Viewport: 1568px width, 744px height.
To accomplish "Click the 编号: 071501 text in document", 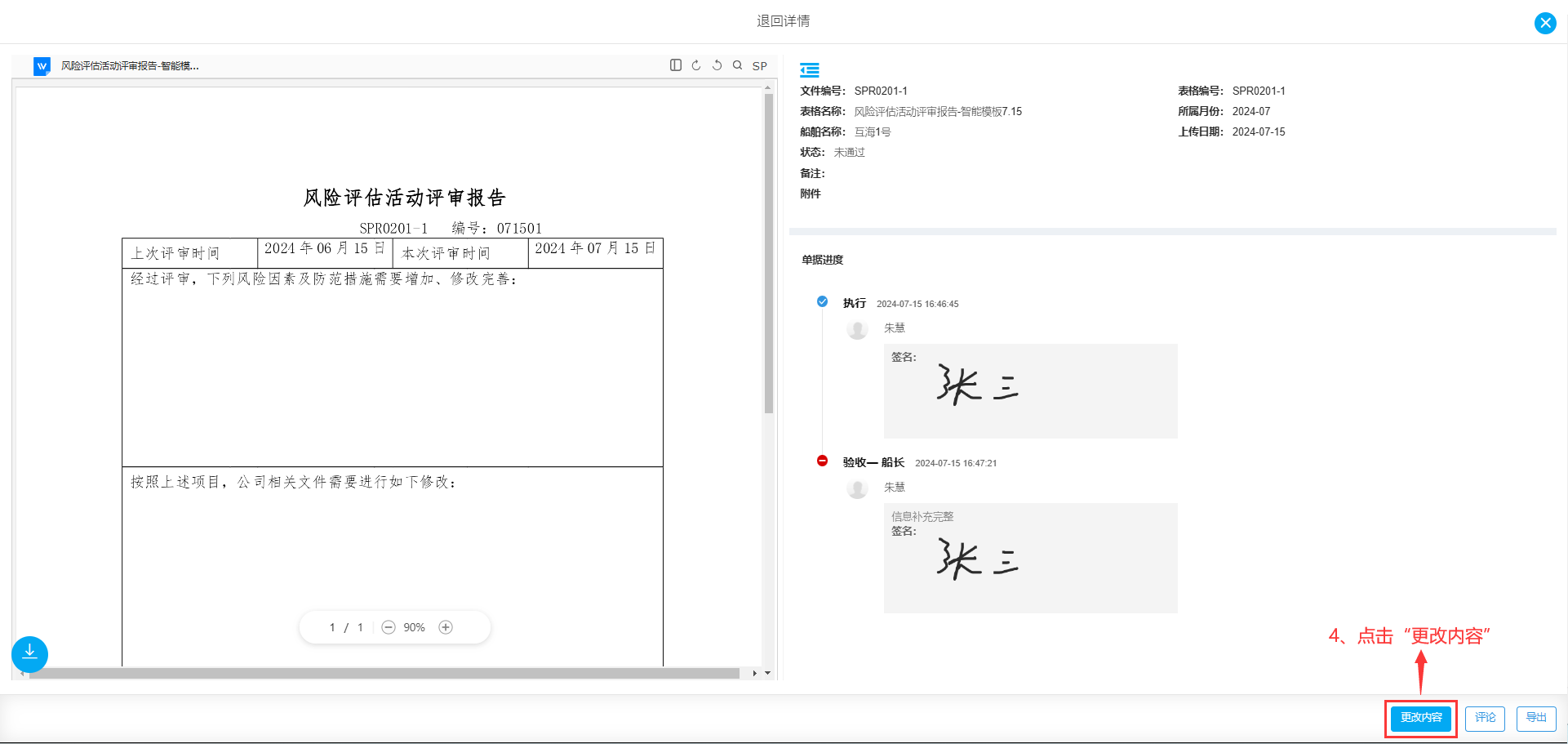I will (x=497, y=229).
